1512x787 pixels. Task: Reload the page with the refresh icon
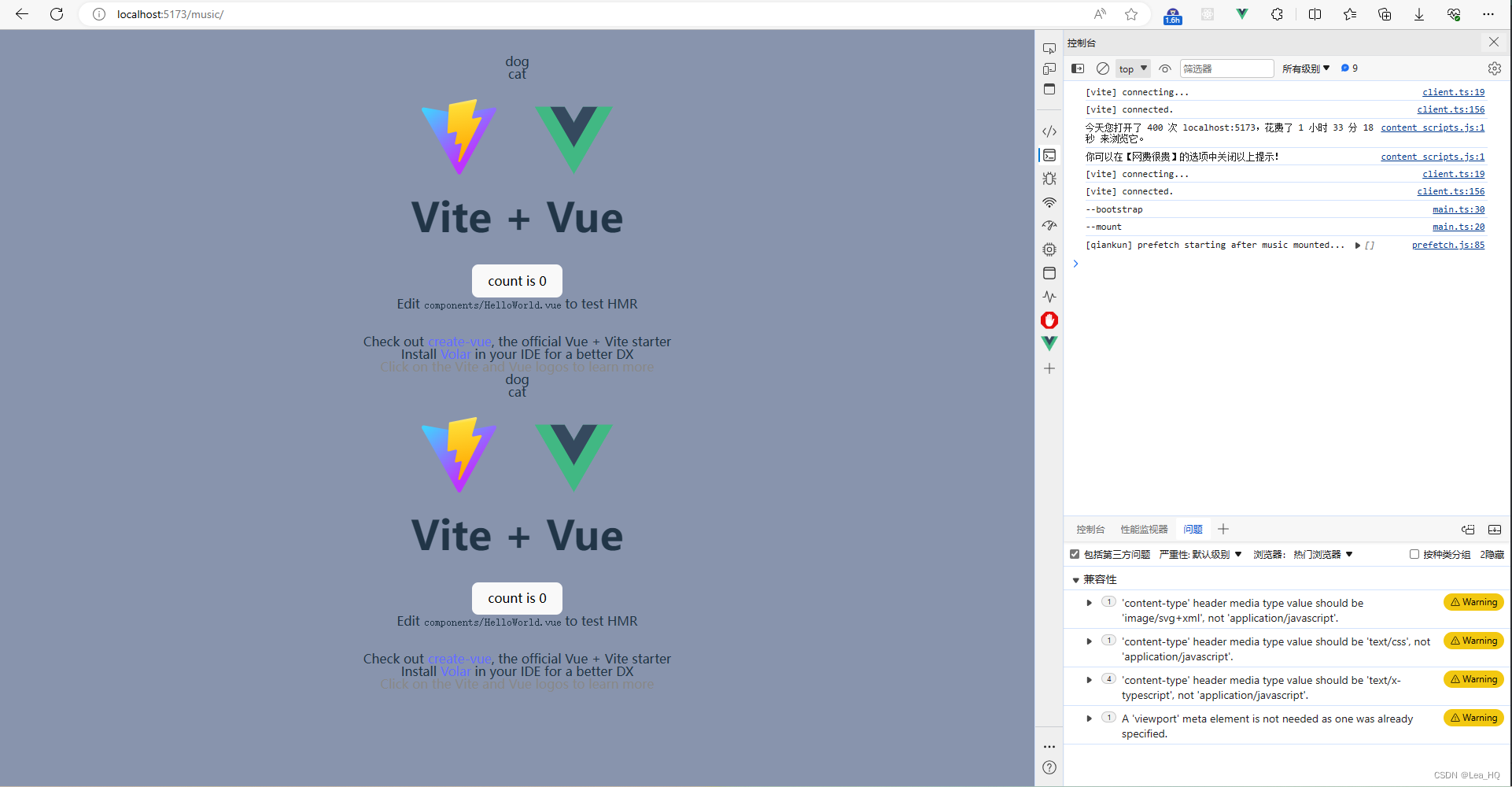click(x=57, y=14)
